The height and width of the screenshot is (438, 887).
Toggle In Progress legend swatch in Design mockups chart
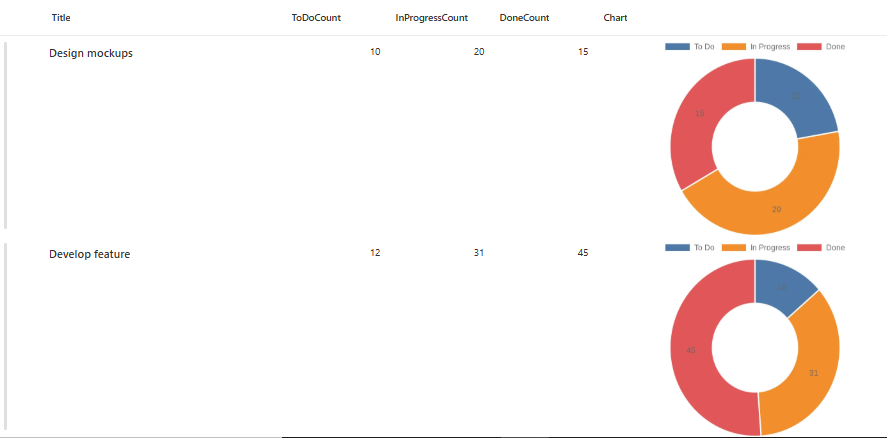click(x=734, y=46)
